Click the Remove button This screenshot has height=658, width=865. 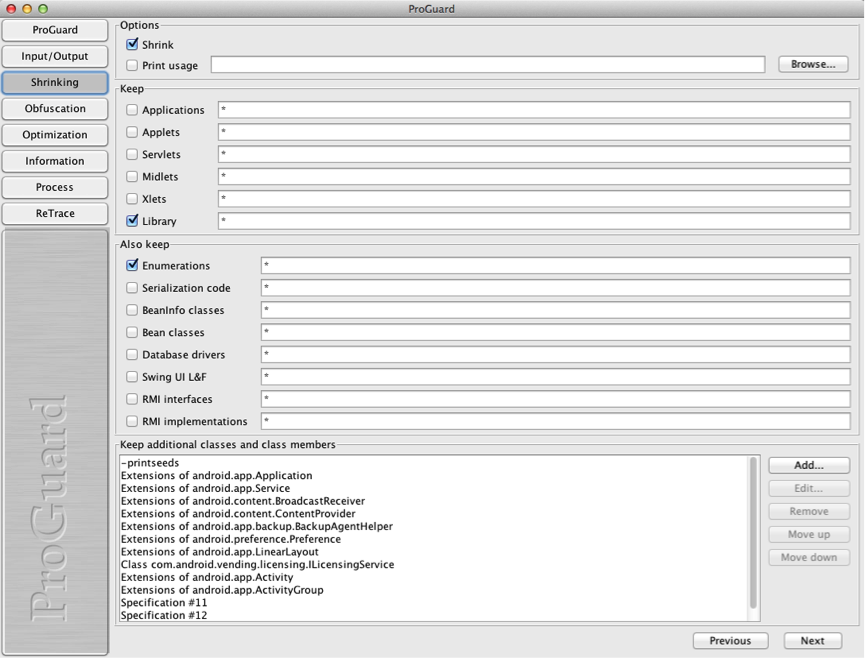[809, 512]
